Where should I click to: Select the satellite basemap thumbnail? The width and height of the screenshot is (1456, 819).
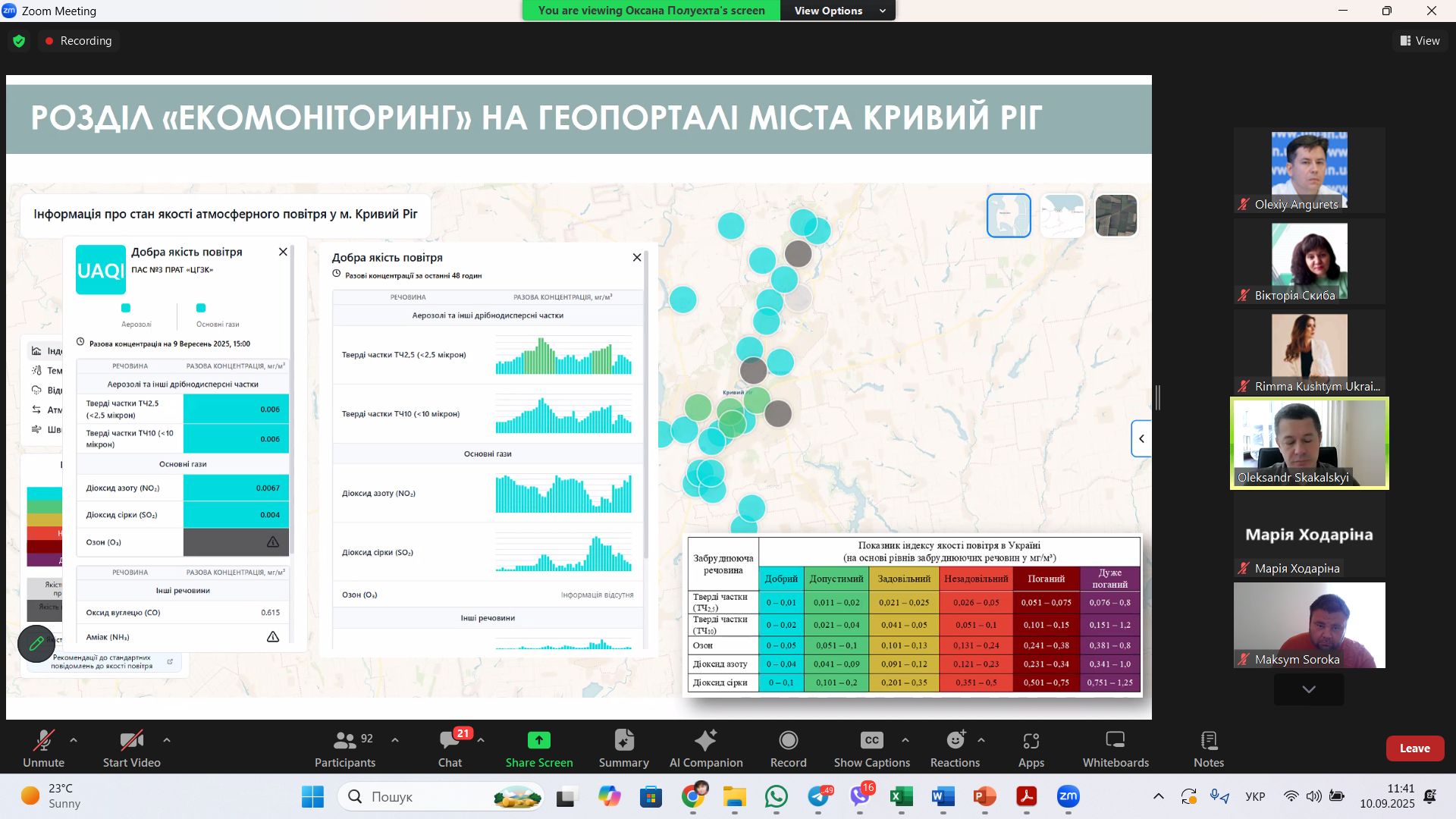point(1116,215)
